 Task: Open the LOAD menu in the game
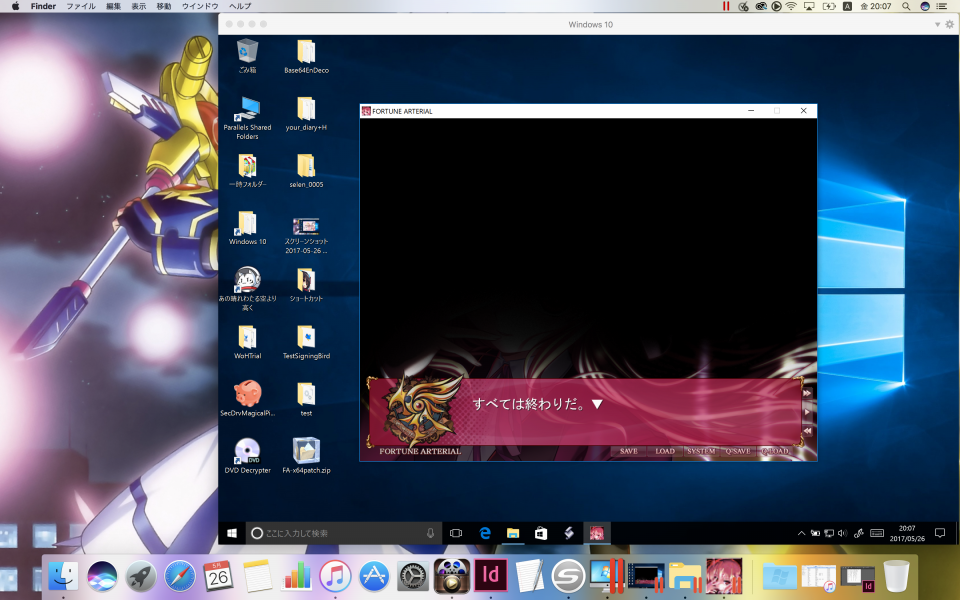(x=665, y=451)
